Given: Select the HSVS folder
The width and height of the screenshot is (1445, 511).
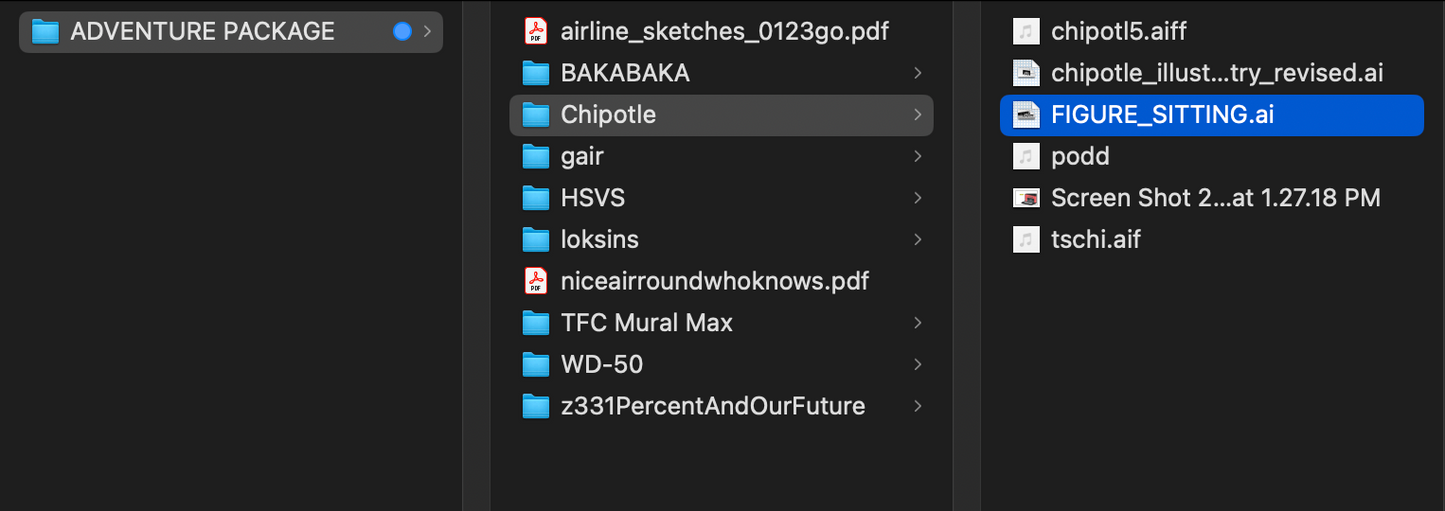Looking at the screenshot, I should point(592,198).
